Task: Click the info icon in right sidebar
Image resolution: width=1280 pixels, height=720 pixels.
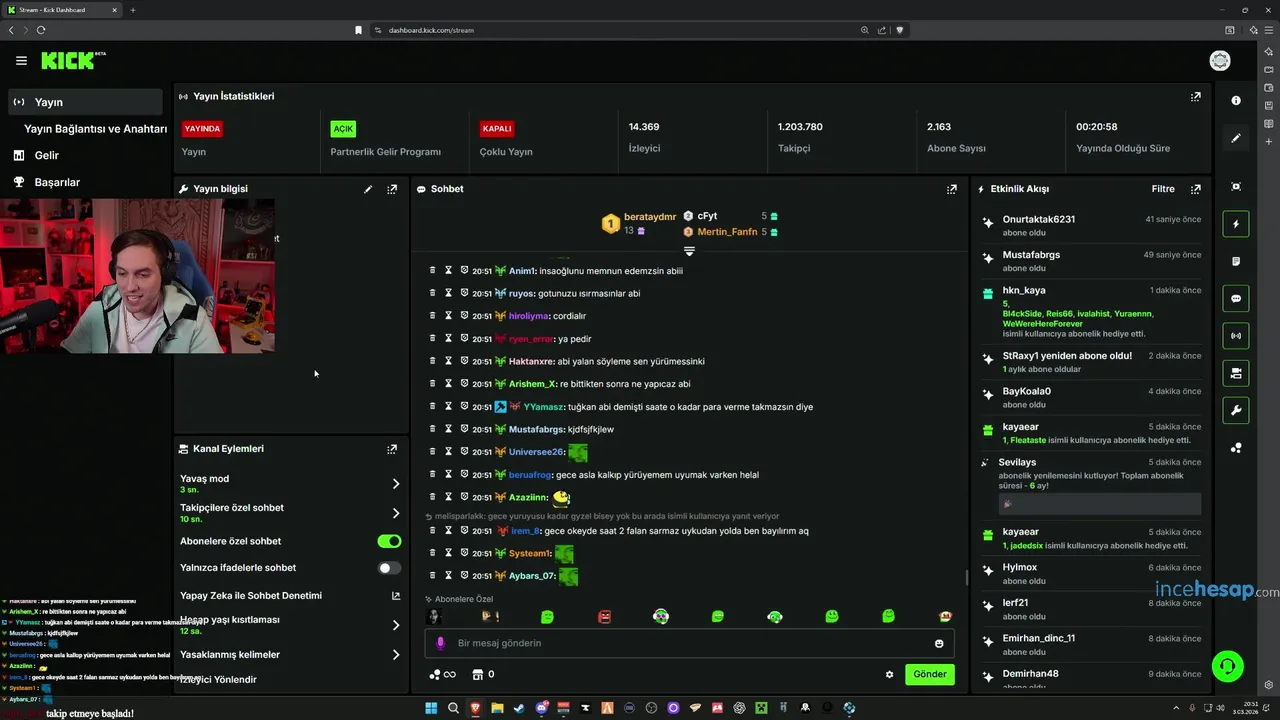Action: tap(1236, 101)
